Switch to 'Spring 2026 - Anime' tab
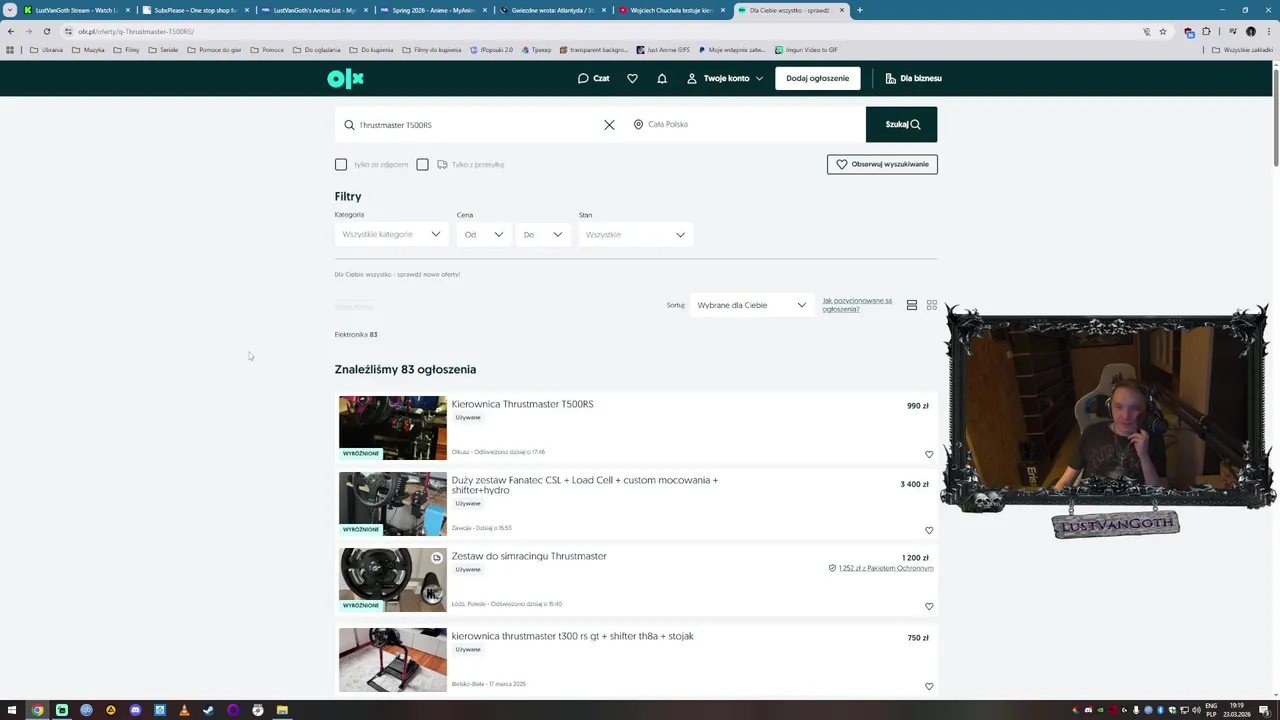This screenshot has height=720, width=1280. pyautogui.click(x=433, y=10)
